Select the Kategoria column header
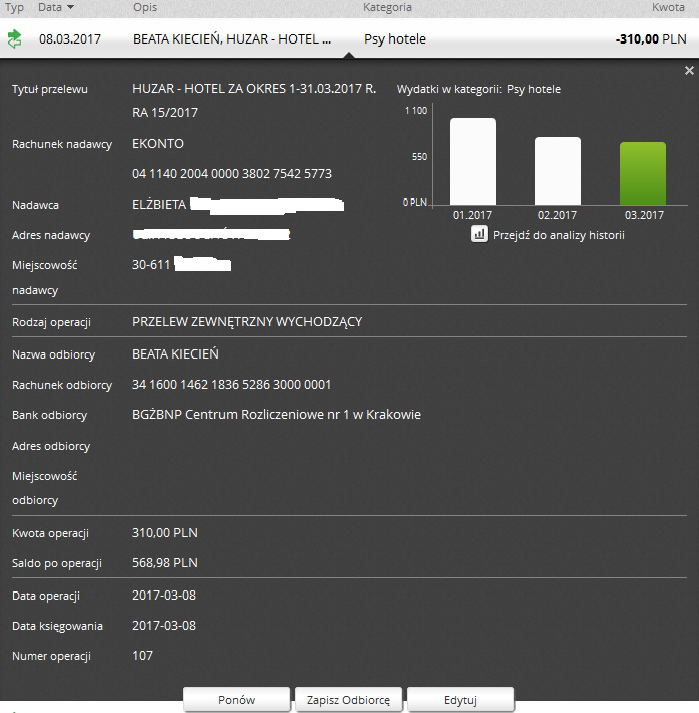 [x=386, y=7]
